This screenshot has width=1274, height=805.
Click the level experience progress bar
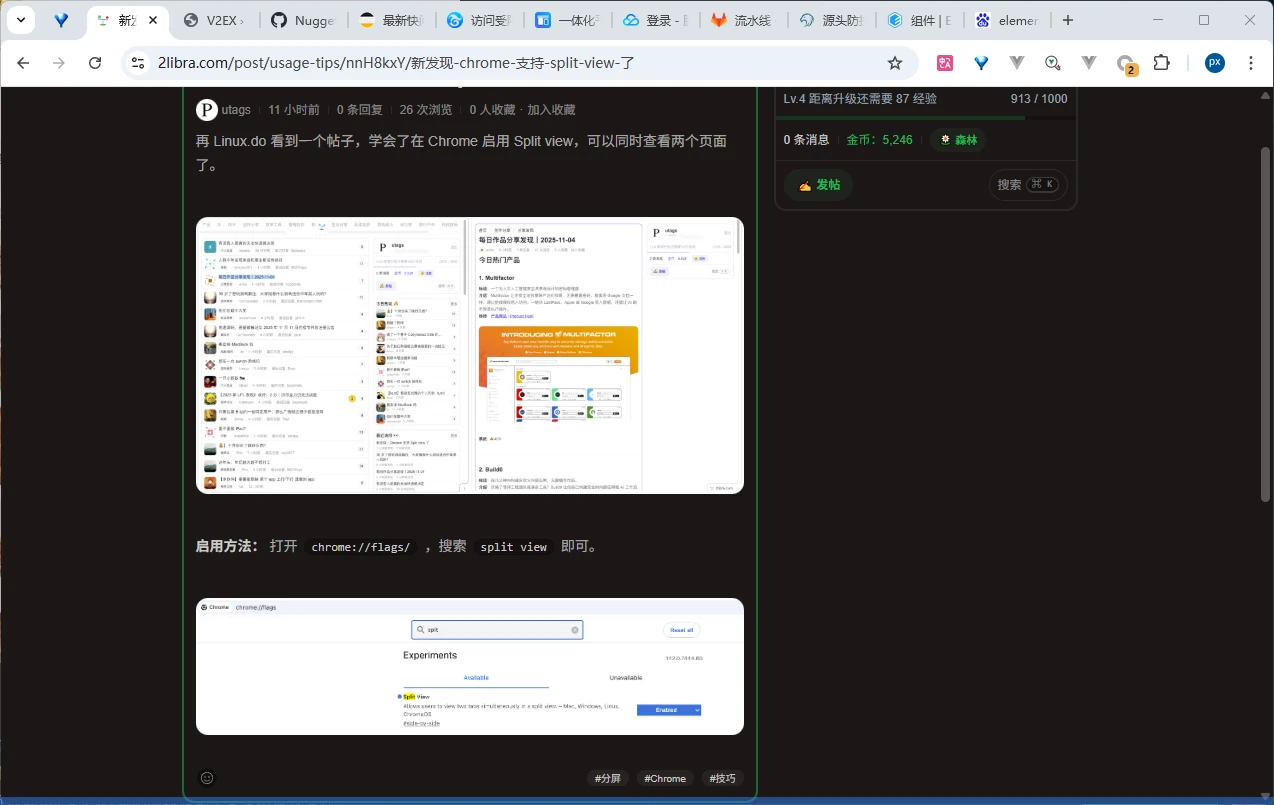pos(925,118)
